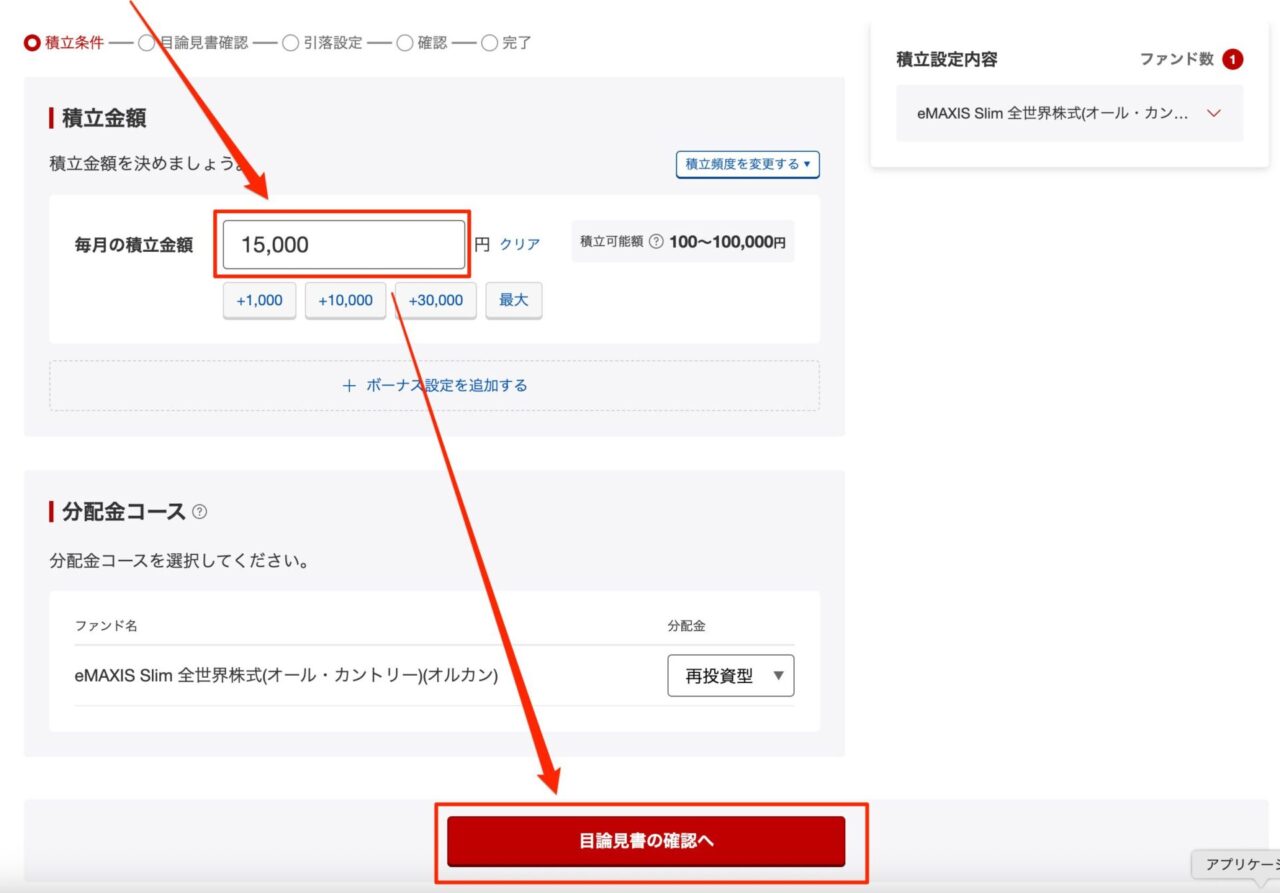Click the クリア link to reset amount
Image resolution: width=1280 pixels, height=893 pixels.
coord(517,244)
